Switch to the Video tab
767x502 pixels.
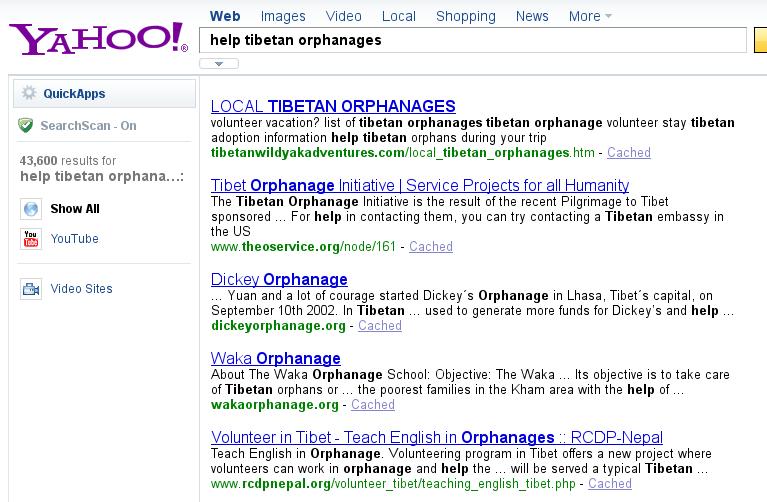[x=343, y=16]
